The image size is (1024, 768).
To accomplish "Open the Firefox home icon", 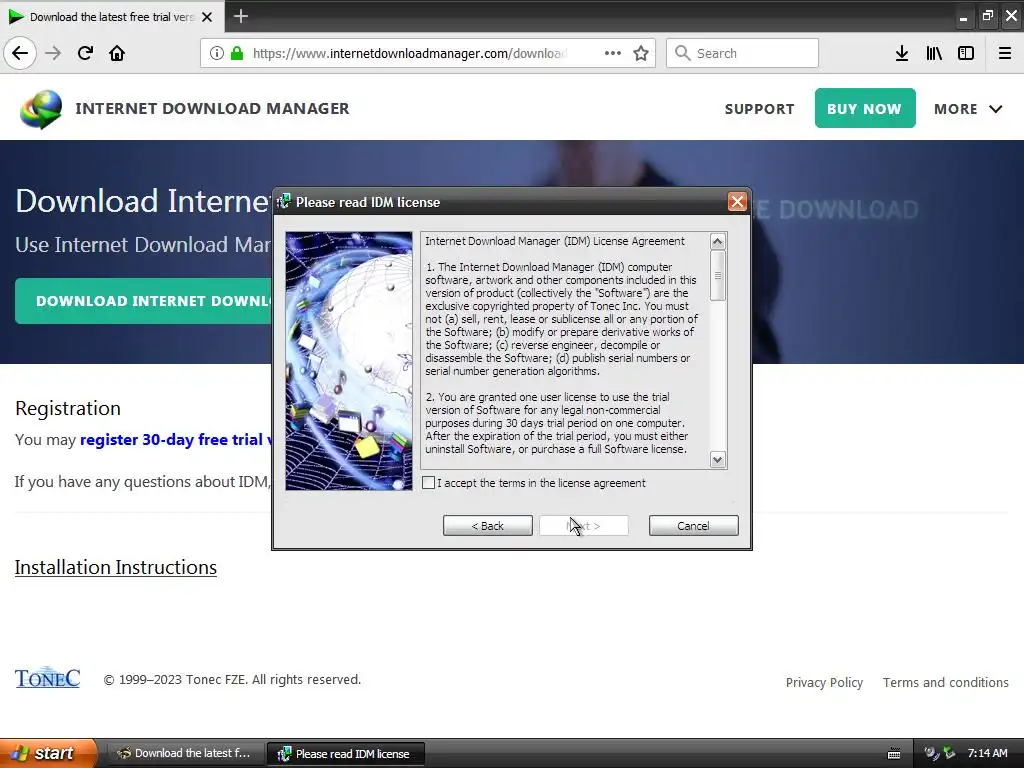I will coord(117,53).
